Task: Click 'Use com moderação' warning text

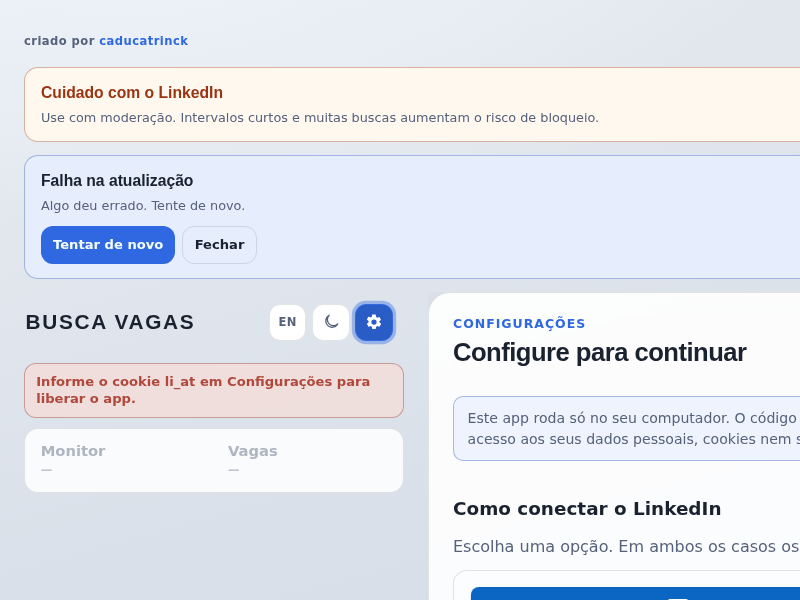Action: 319,118
